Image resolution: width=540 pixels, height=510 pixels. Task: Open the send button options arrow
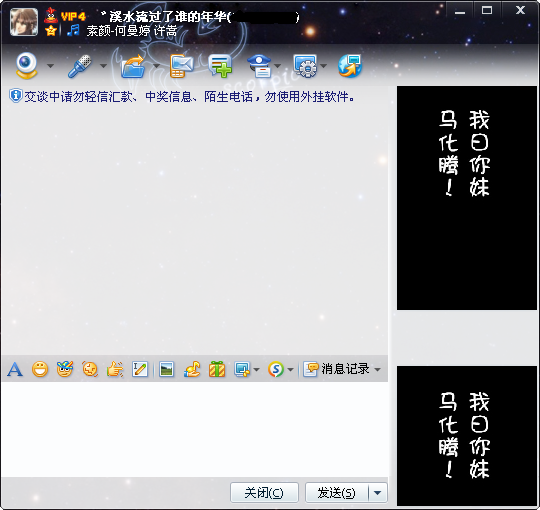tap(378, 493)
